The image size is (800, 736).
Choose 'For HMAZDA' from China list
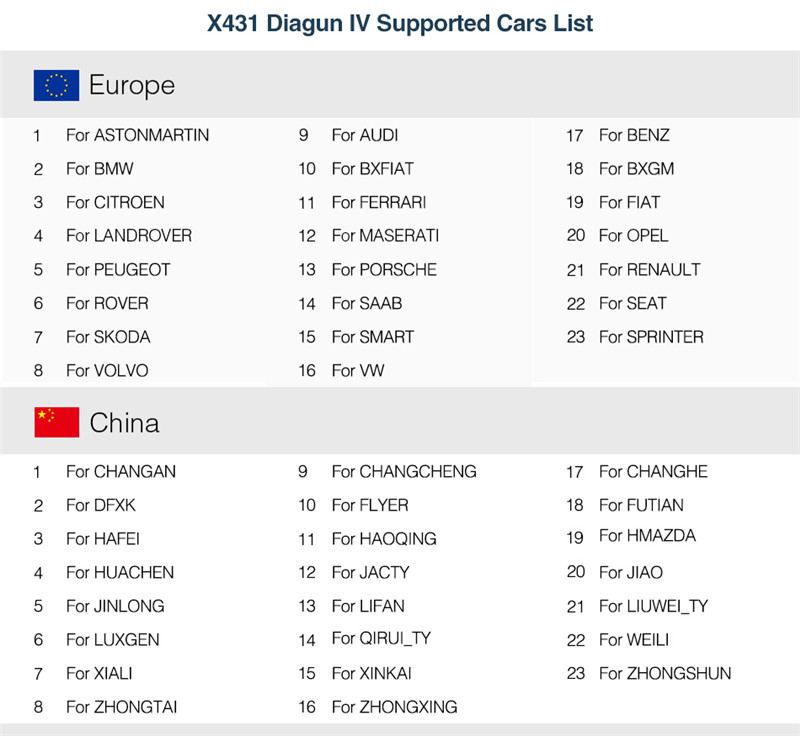[x=647, y=536]
